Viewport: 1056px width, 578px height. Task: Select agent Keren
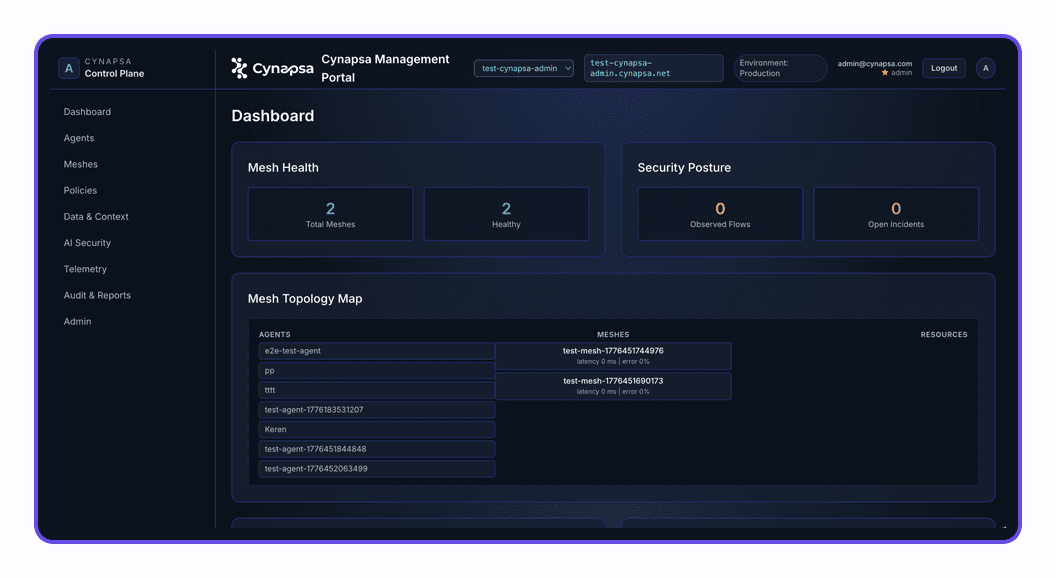[x=376, y=429]
